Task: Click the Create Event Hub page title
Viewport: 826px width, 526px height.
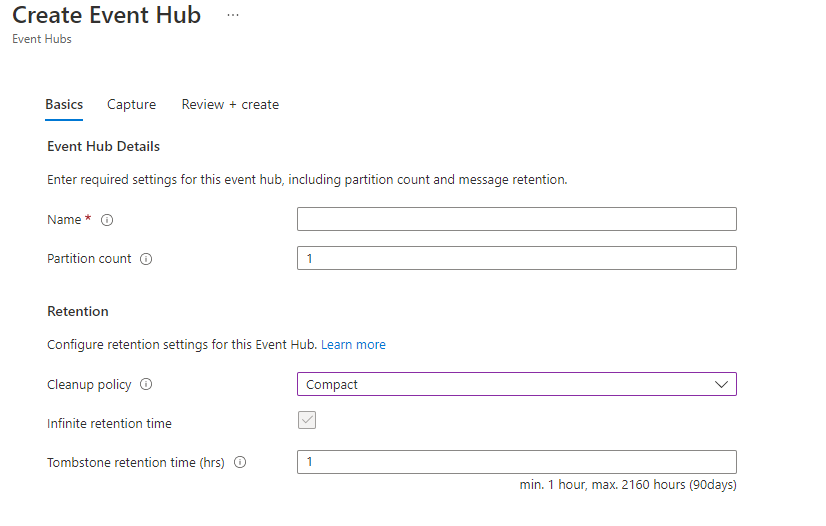Action: (x=106, y=15)
